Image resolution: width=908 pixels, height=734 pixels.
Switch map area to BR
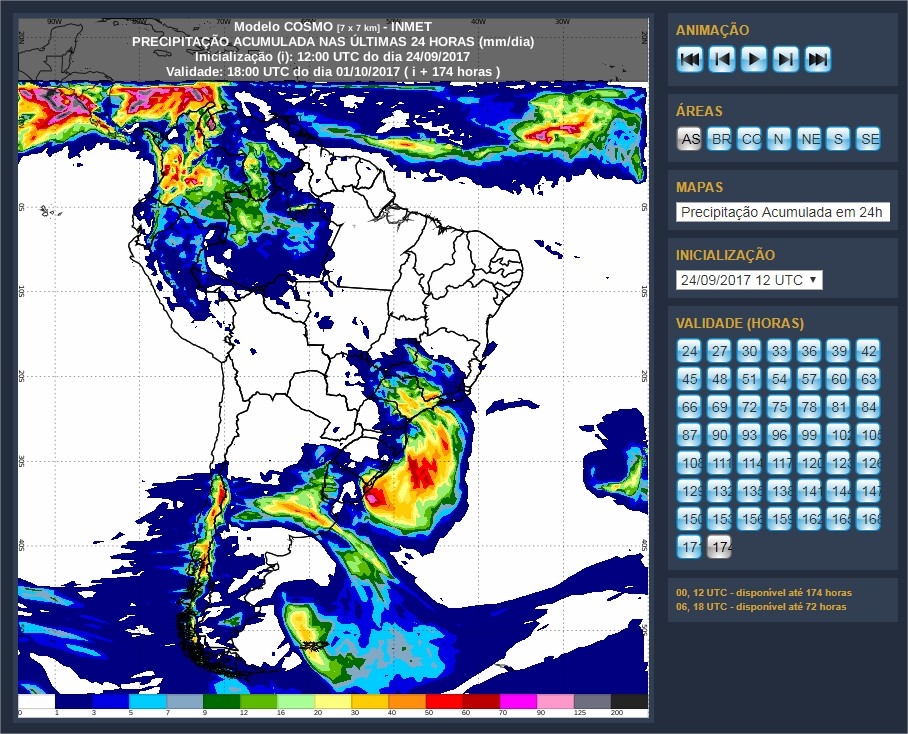tap(720, 139)
